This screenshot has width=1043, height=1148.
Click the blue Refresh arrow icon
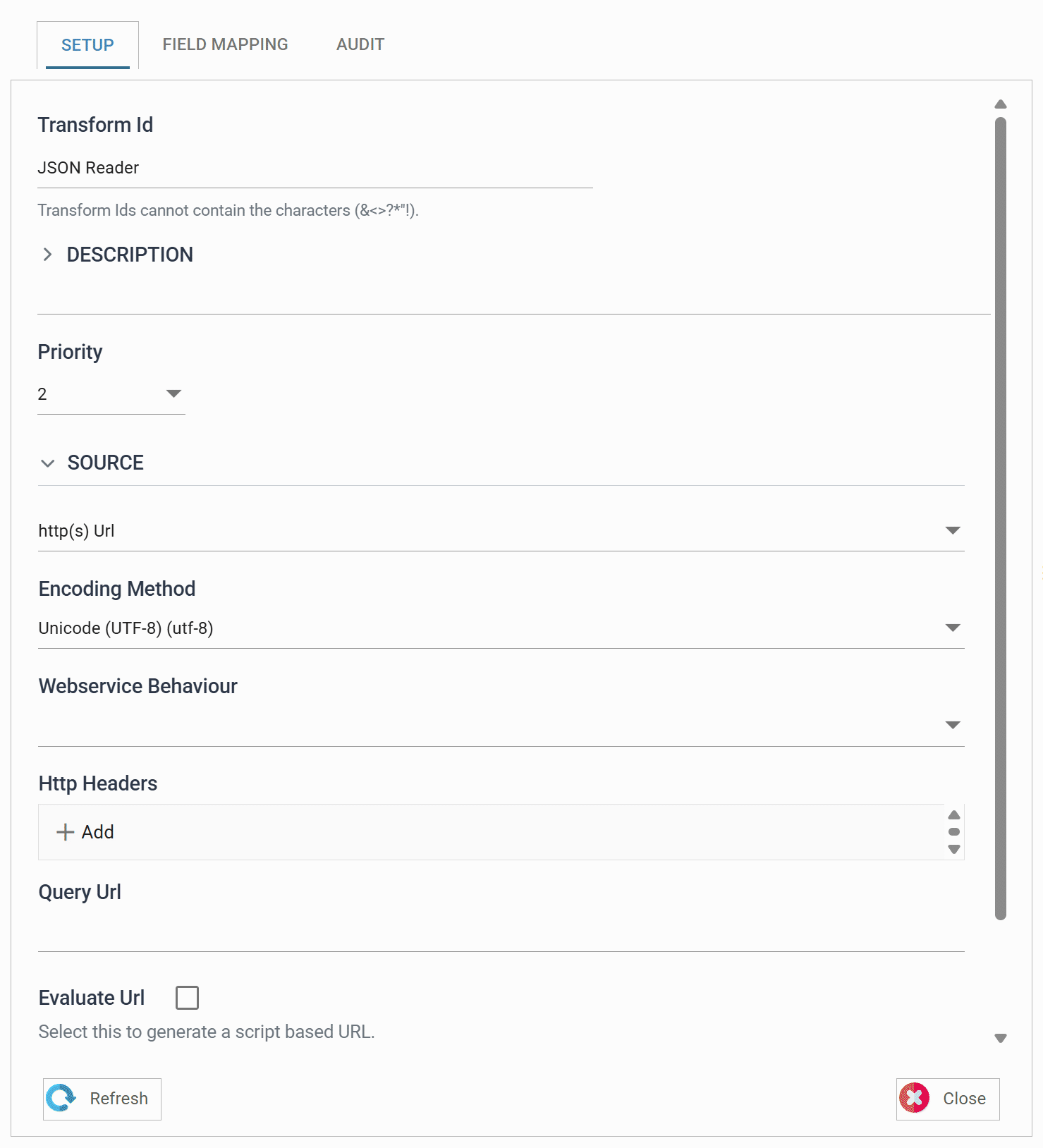[61, 1098]
